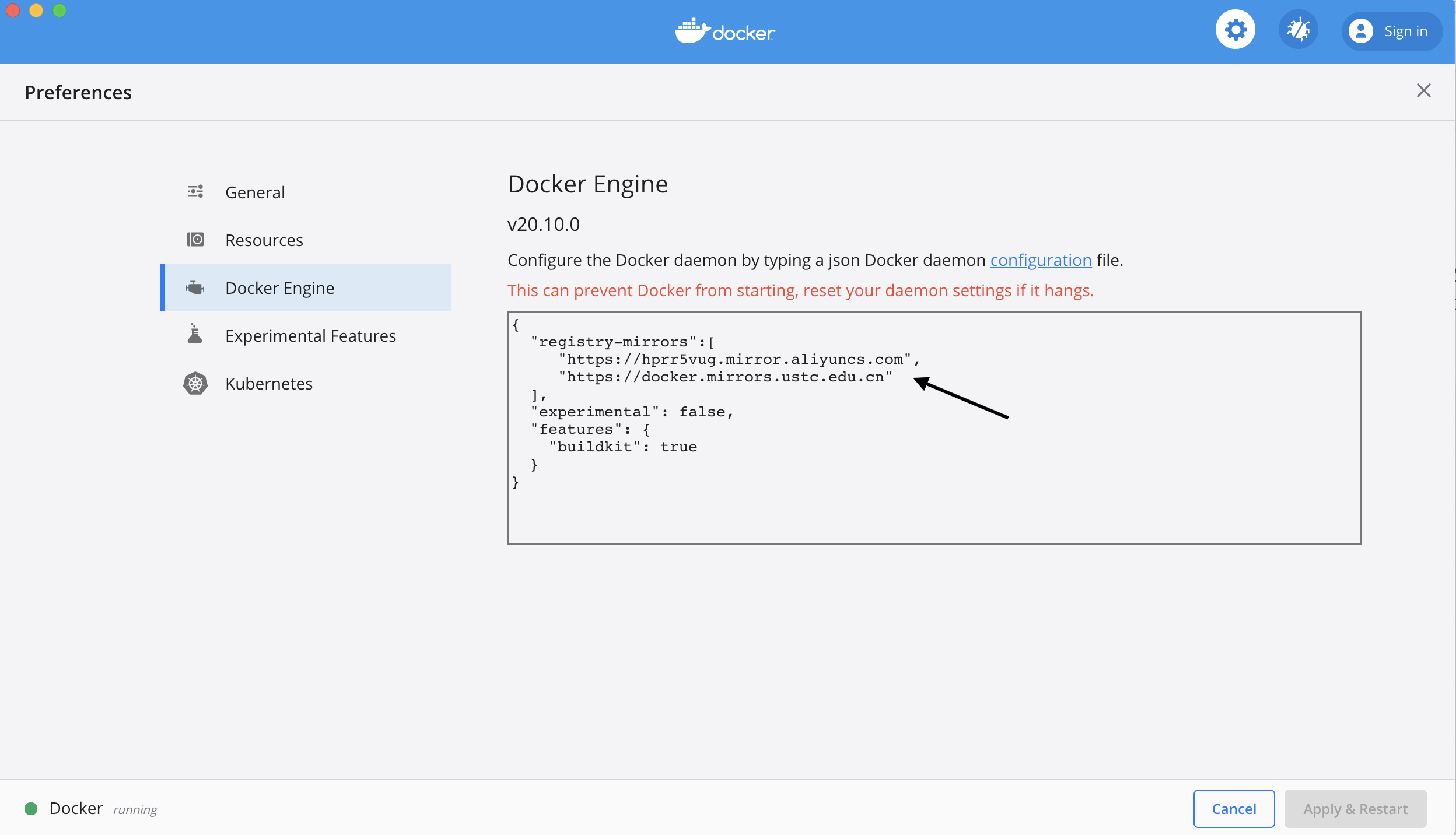Select Experimental Features from sidebar
This screenshot has width=1456, height=835.
point(310,335)
